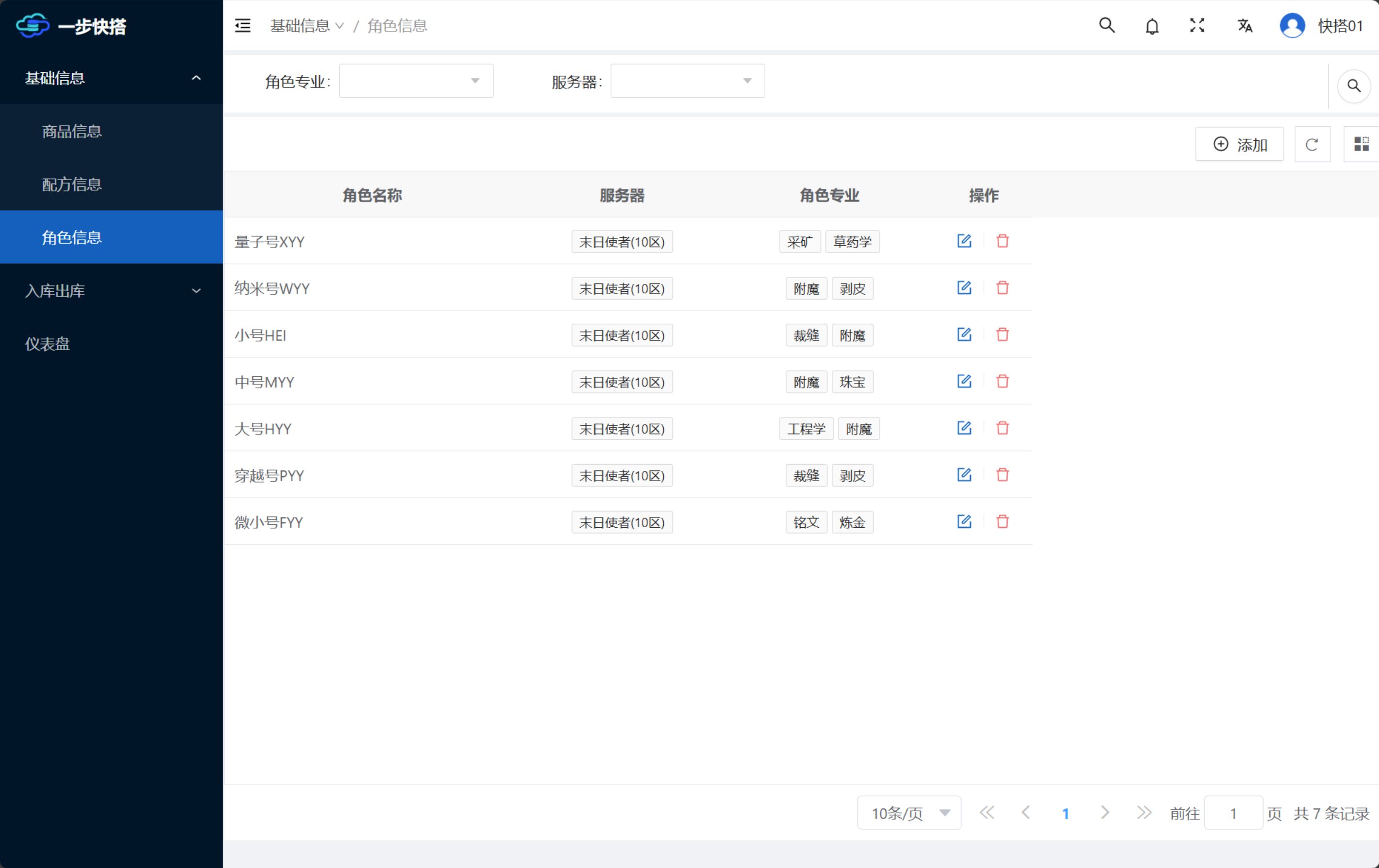Click the 服务器 column header

pyautogui.click(x=622, y=195)
